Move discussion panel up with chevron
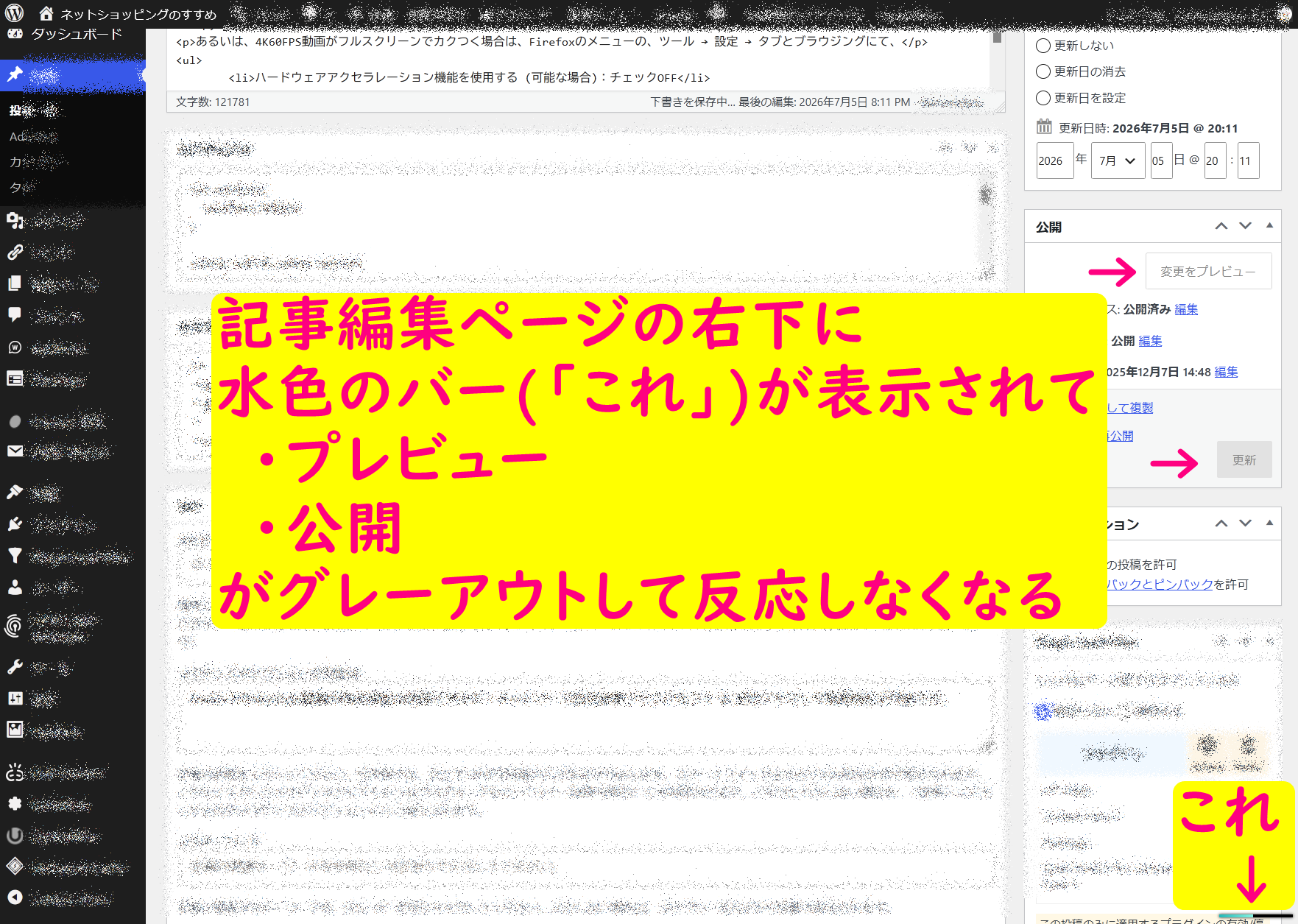 [x=1221, y=523]
